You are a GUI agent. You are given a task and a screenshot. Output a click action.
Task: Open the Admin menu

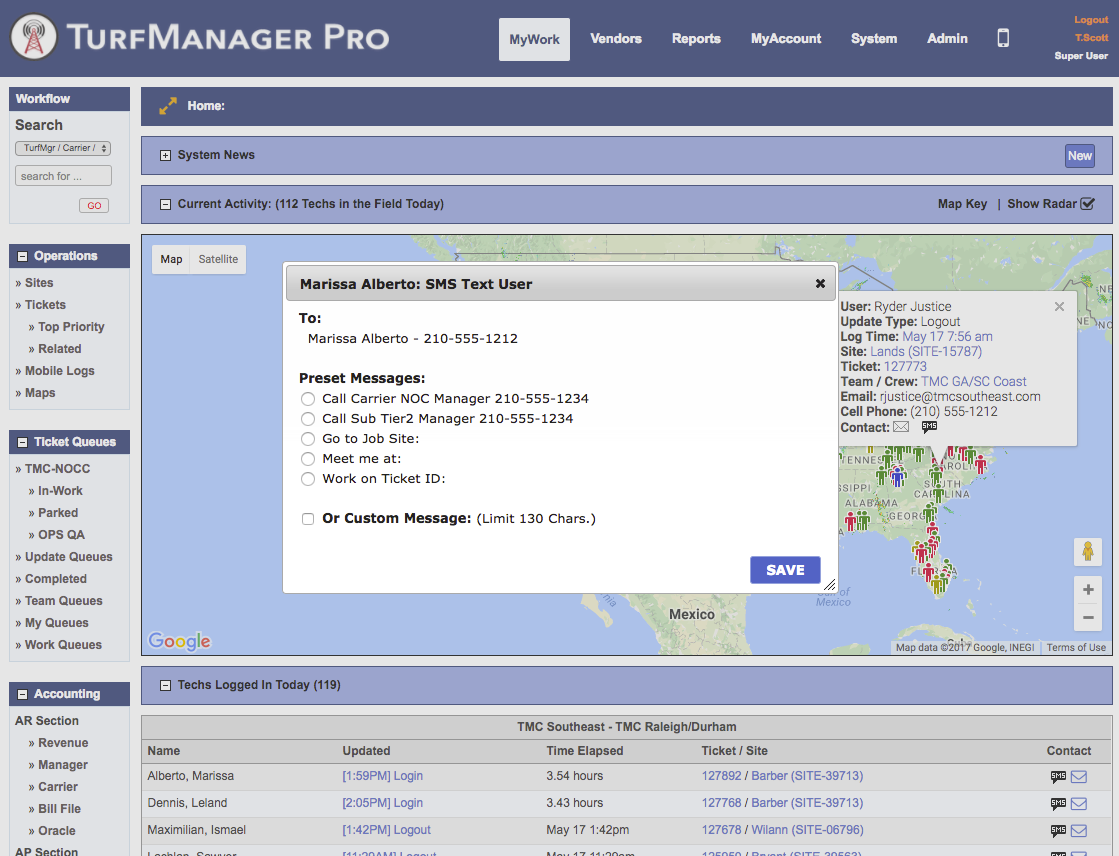(947, 39)
